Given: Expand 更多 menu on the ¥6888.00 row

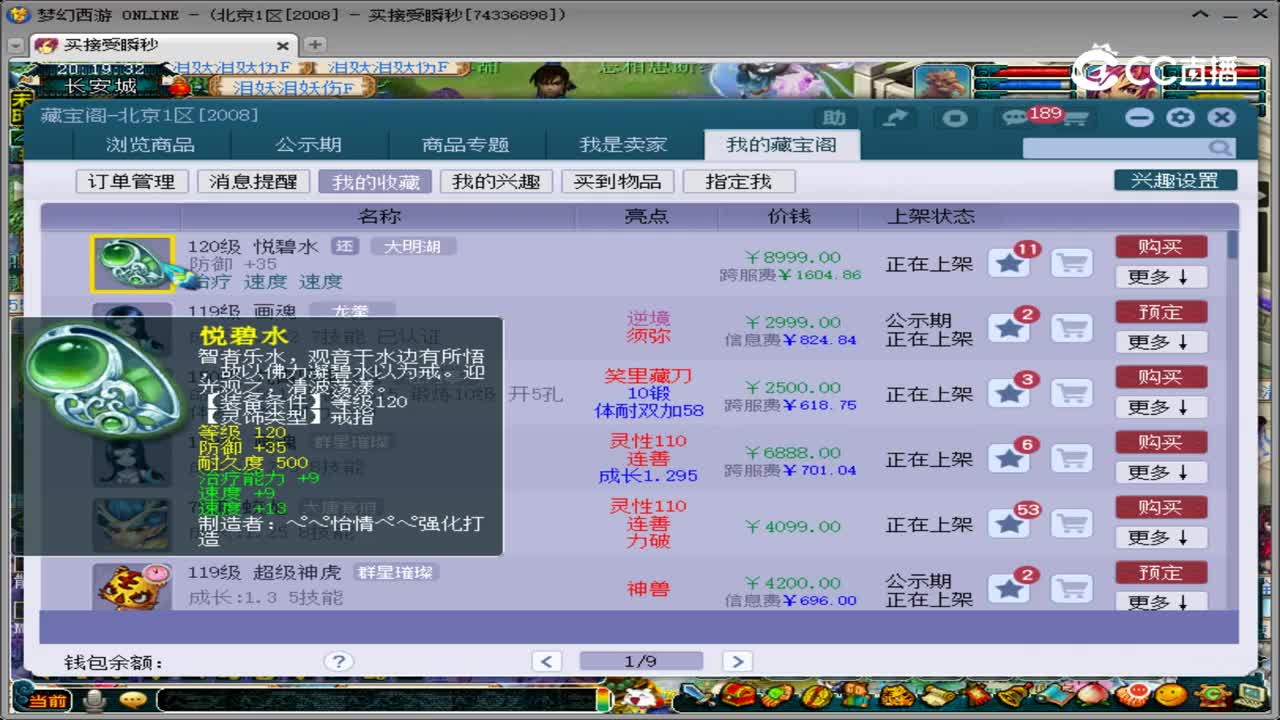Looking at the screenshot, I should [x=1161, y=472].
